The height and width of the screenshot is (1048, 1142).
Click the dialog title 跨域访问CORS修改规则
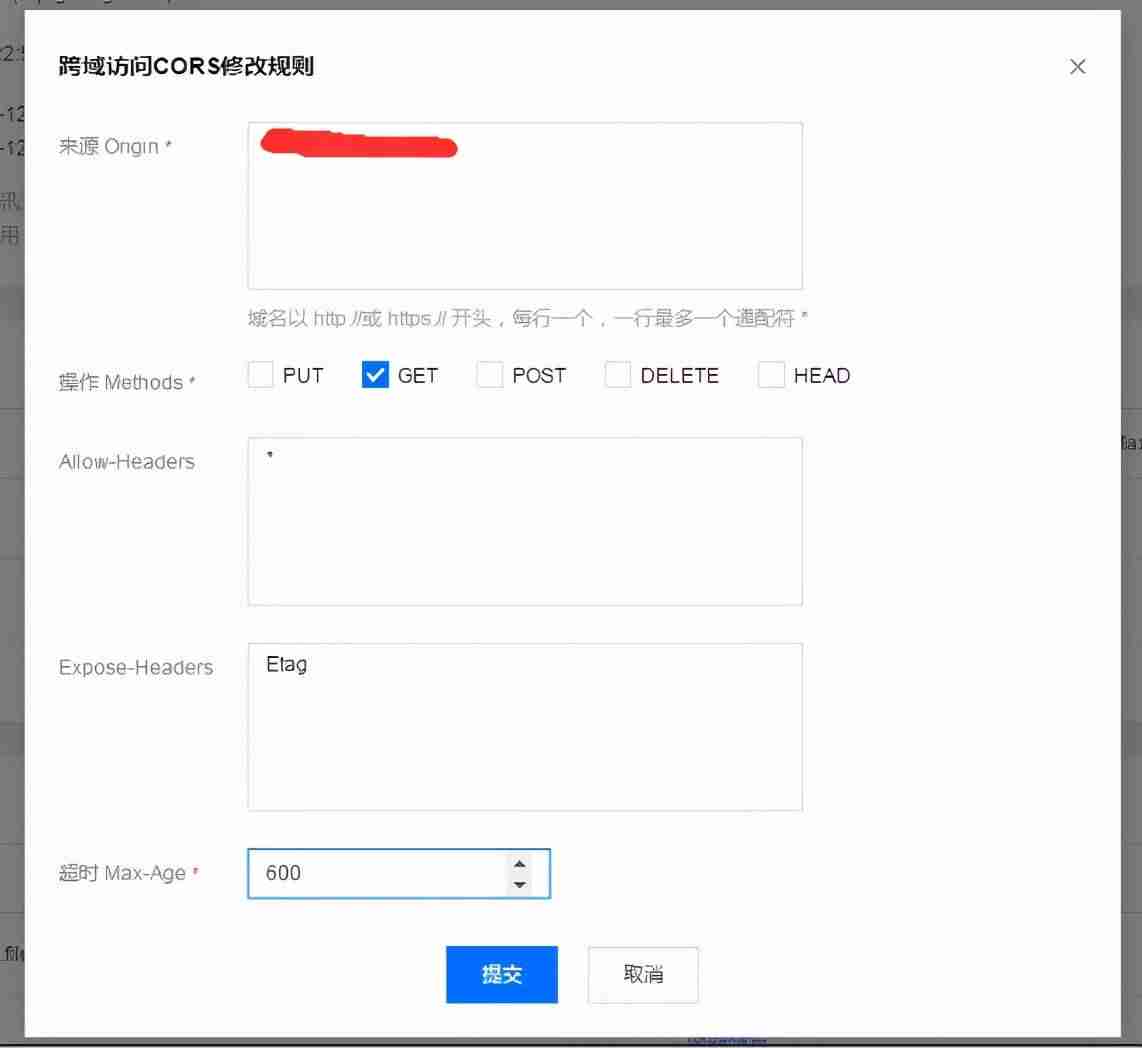186,66
